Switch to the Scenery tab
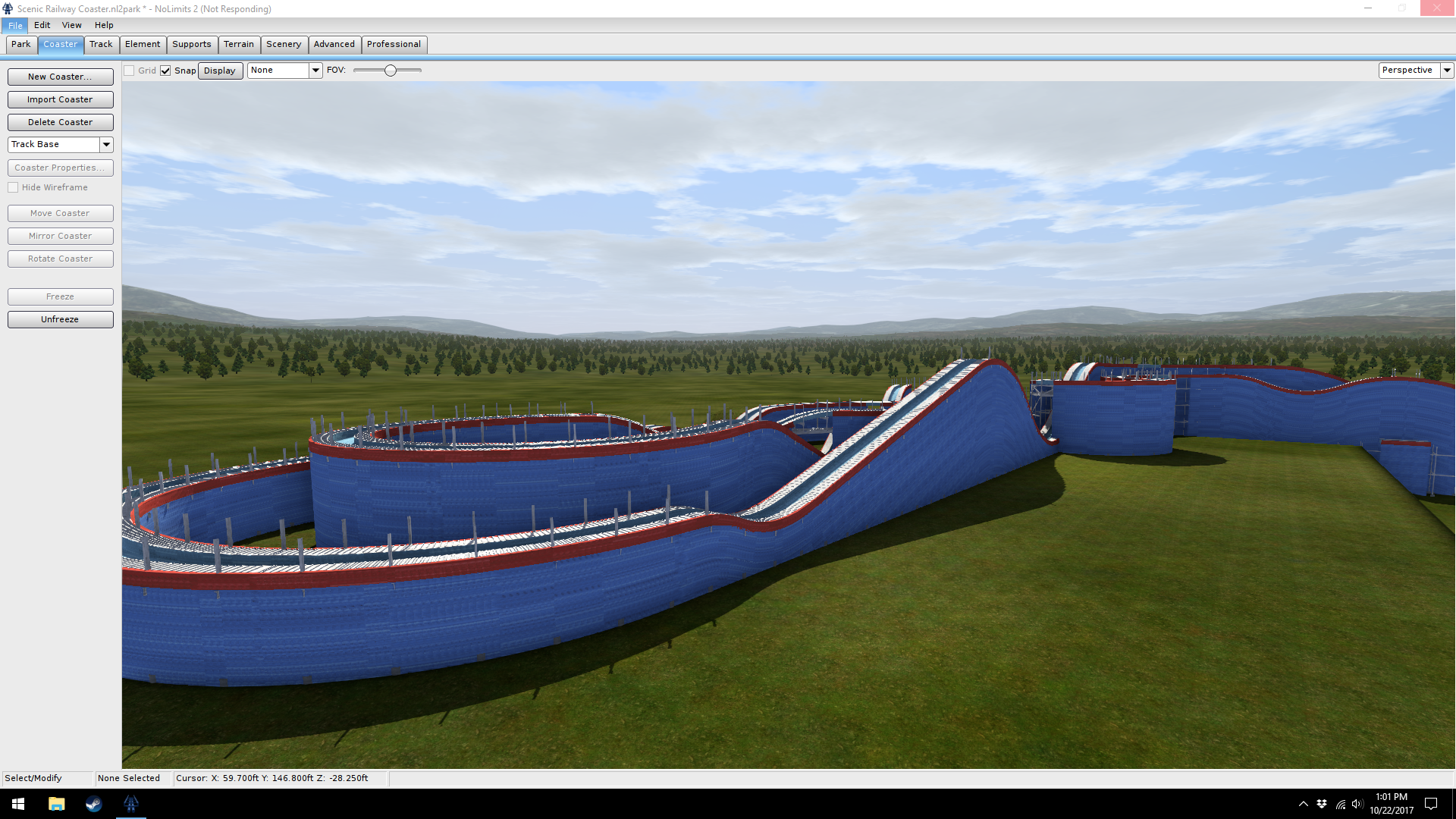This screenshot has width=1456, height=819. coord(284,44)
